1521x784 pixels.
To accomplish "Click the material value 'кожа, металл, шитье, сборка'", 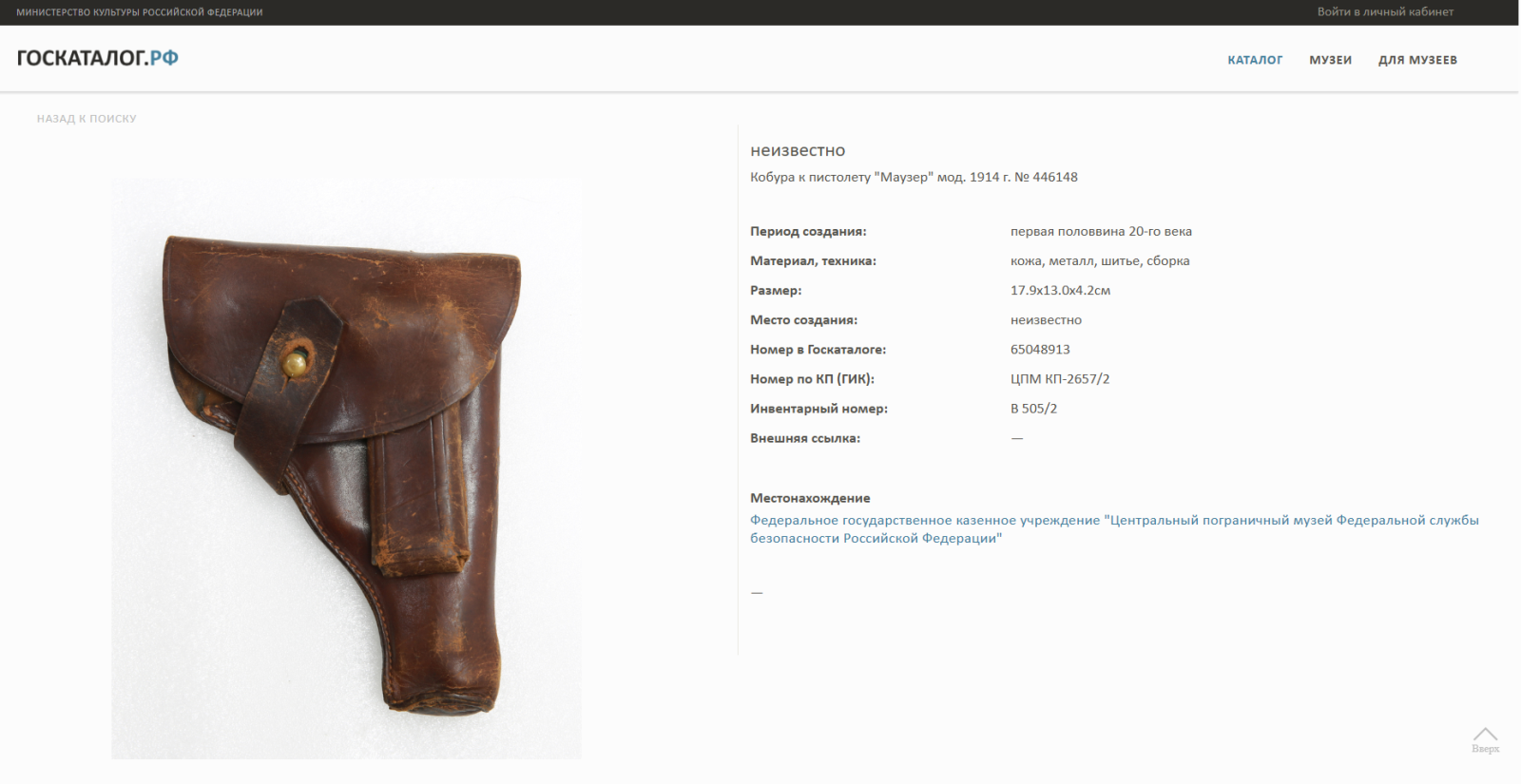I will (x=1100, y=260).
